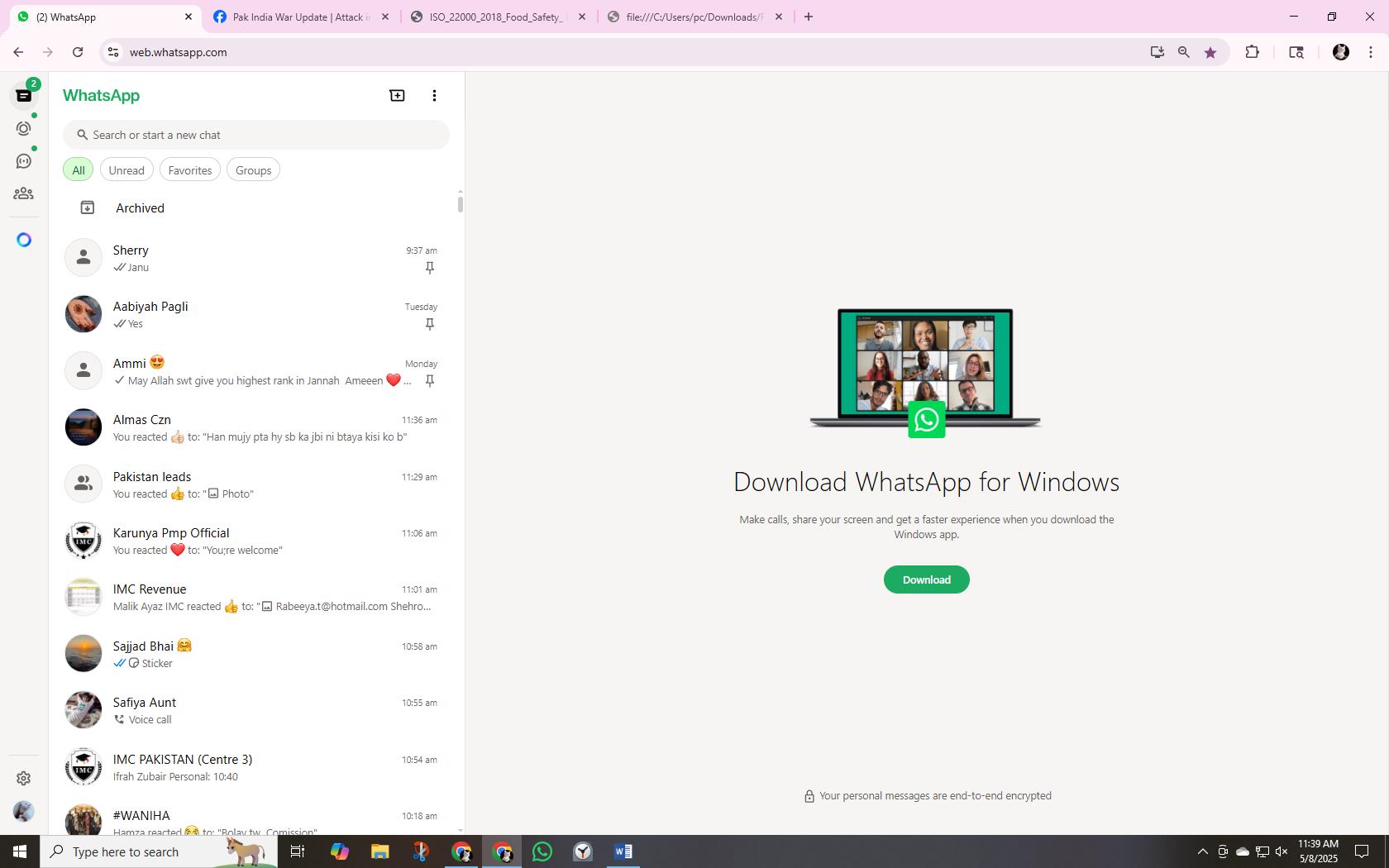Open your profile picture in sidebar
1389x868 pixels.
[24, 812]
